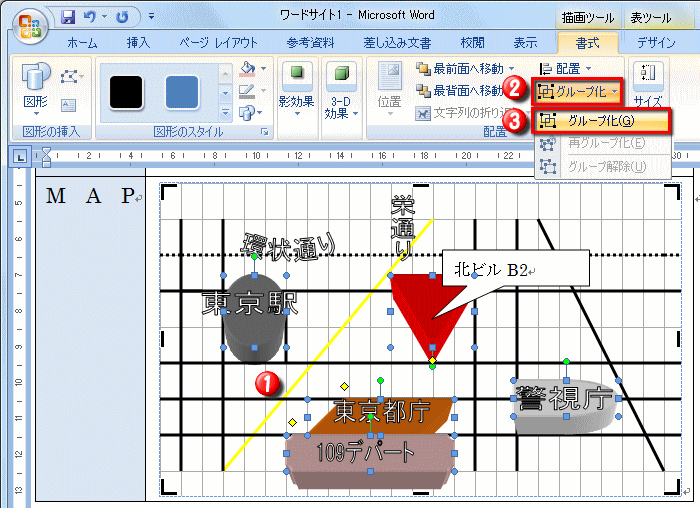The image size is (700, 508).
Task: Expand the full shape styles gallery
Action: (225, 112)
